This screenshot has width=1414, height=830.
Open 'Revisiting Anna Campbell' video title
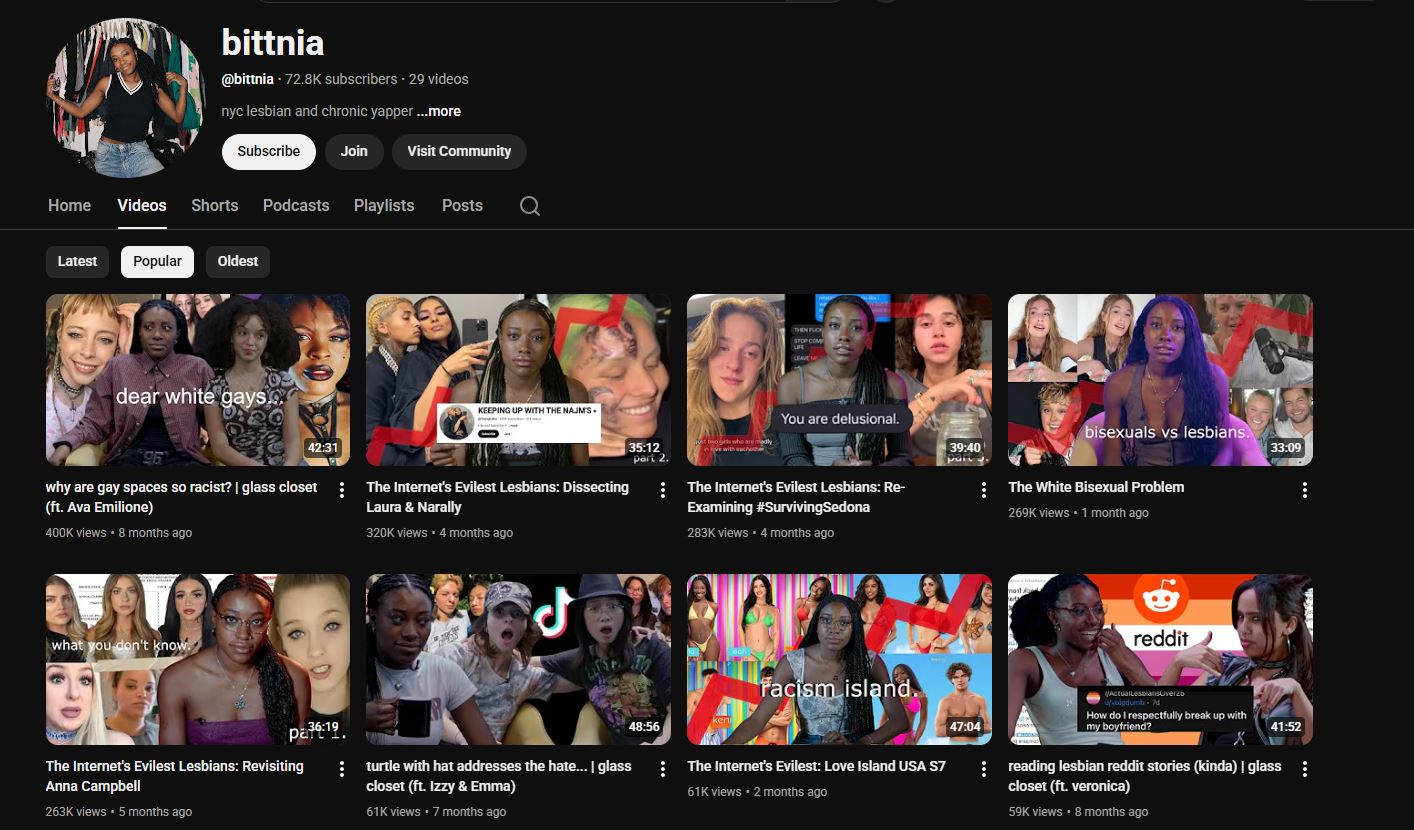point(175,776)
